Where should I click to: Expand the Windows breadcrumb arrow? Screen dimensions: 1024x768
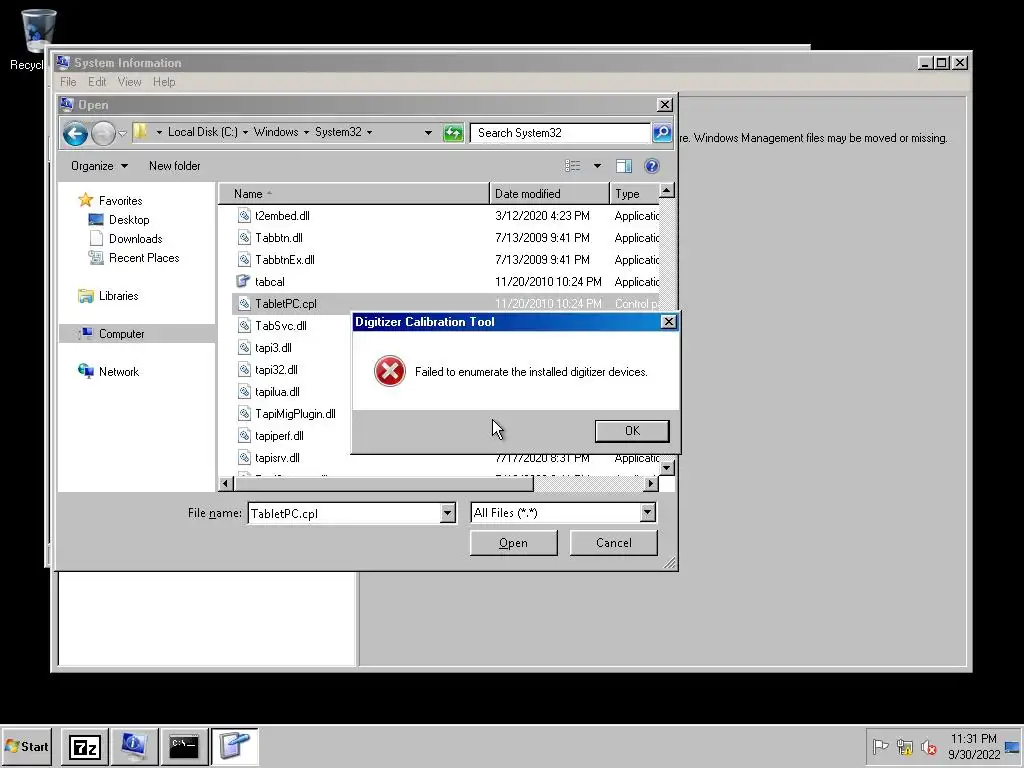click(306, 133)
